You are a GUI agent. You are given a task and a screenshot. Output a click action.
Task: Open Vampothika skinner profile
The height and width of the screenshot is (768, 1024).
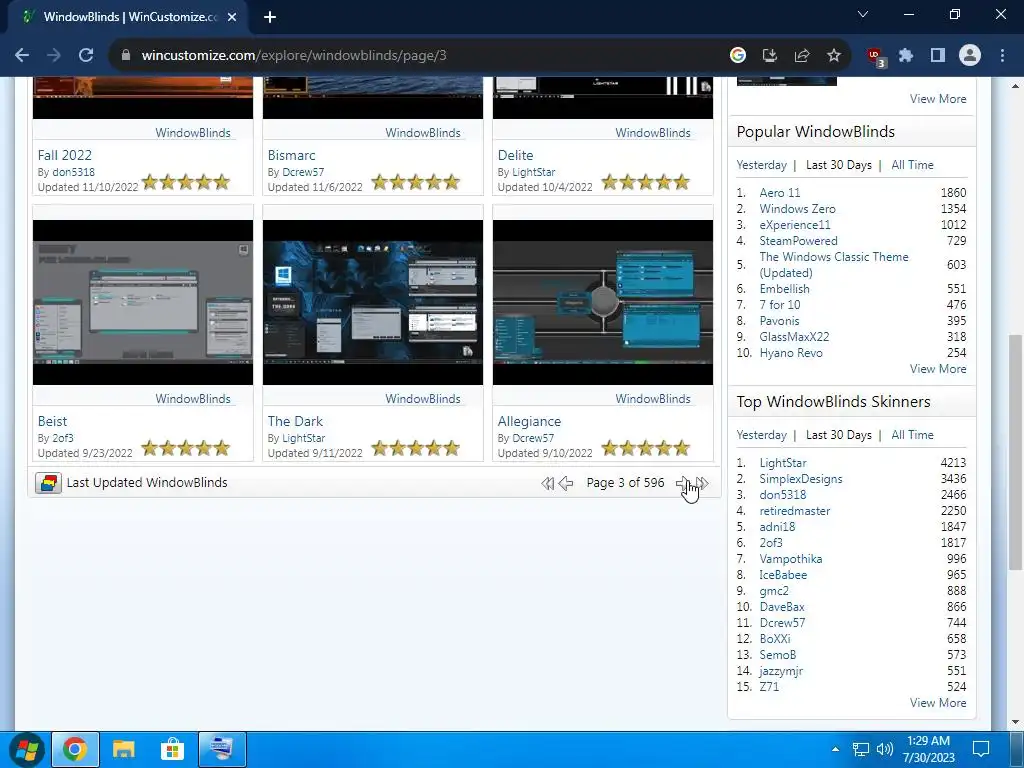pyautogui.click(x=790, y=559)
